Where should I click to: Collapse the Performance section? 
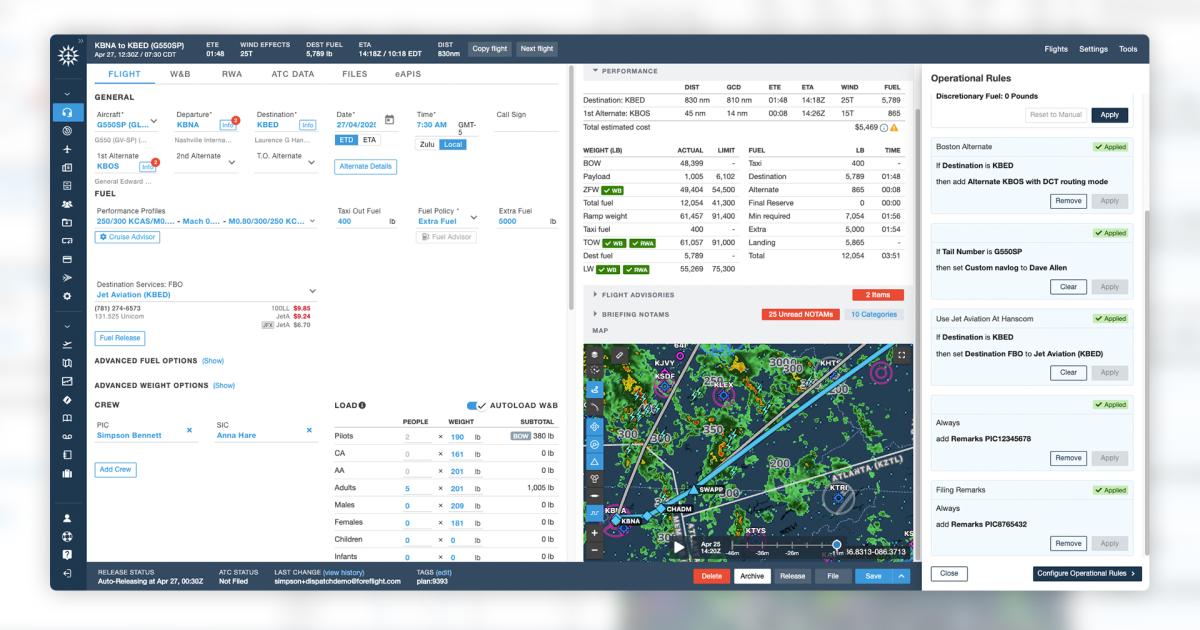pyautogui.click(x=596, y=71)
